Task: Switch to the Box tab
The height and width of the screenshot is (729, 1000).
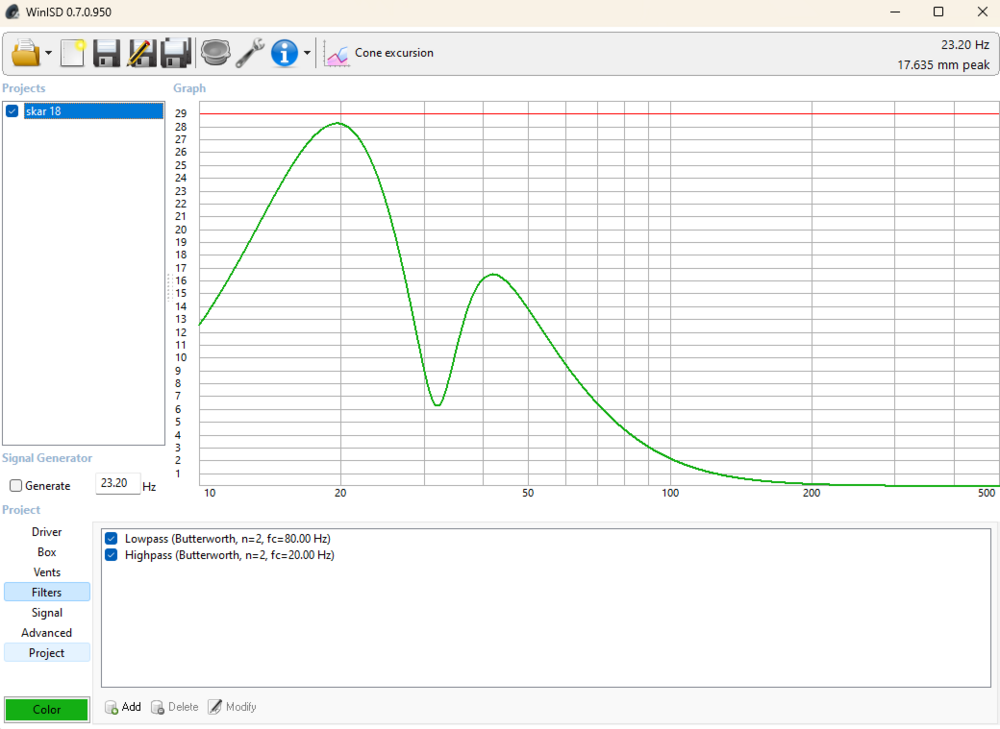Action: 47,552
